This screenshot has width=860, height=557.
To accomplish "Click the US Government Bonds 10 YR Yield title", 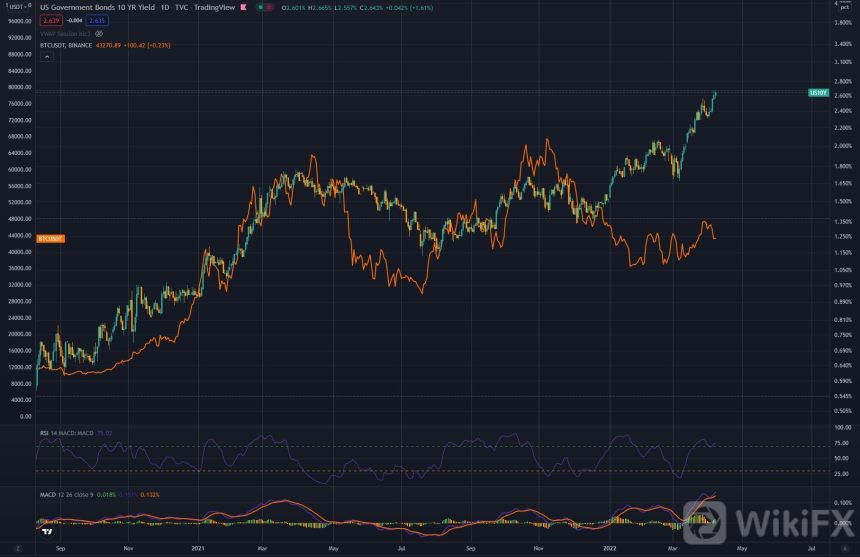I will (95, 7).
